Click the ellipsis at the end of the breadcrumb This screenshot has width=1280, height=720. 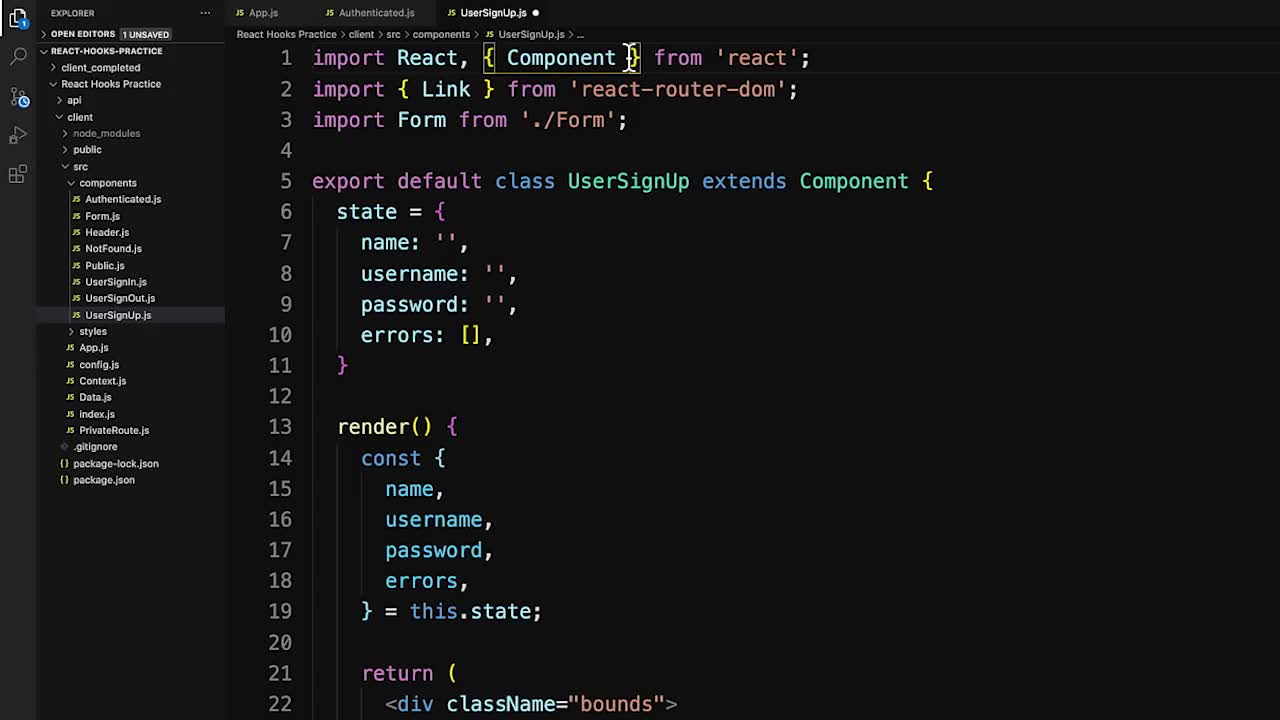(x=580, y=34)
